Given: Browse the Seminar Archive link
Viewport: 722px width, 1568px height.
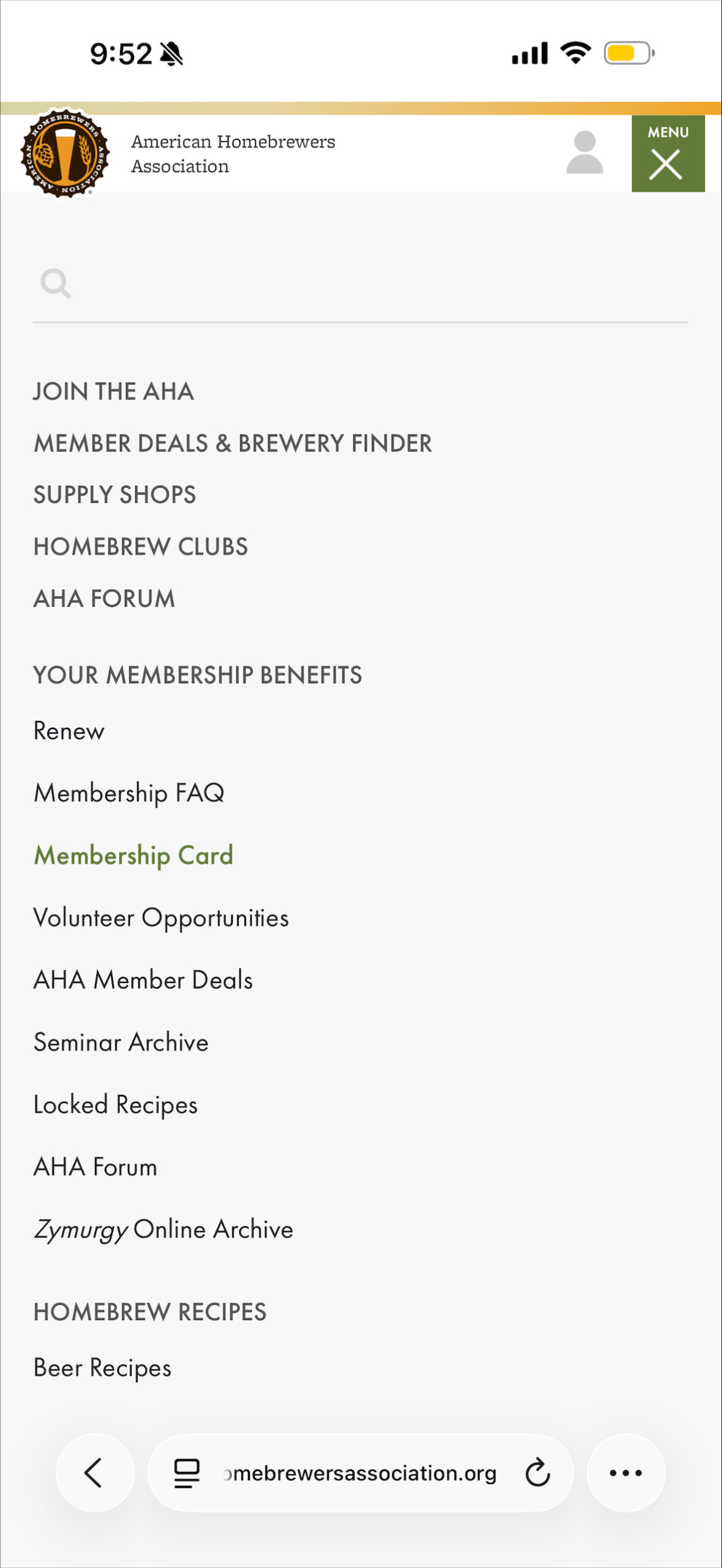Looking at the screenshot, I should point(121,1042).
